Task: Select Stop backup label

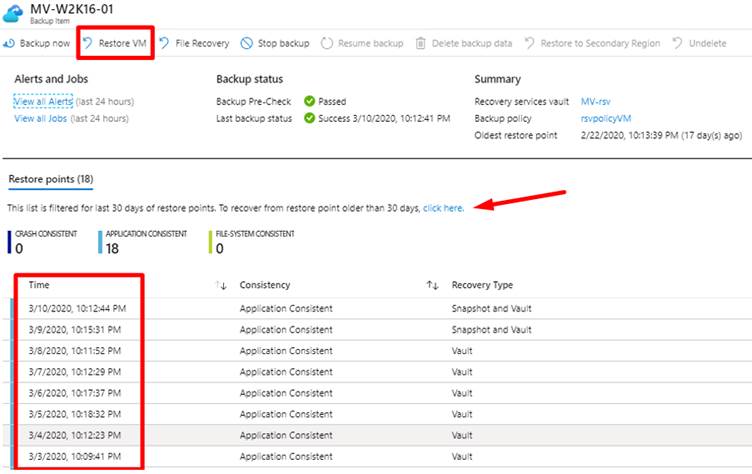Action: [x=283, y=43]
